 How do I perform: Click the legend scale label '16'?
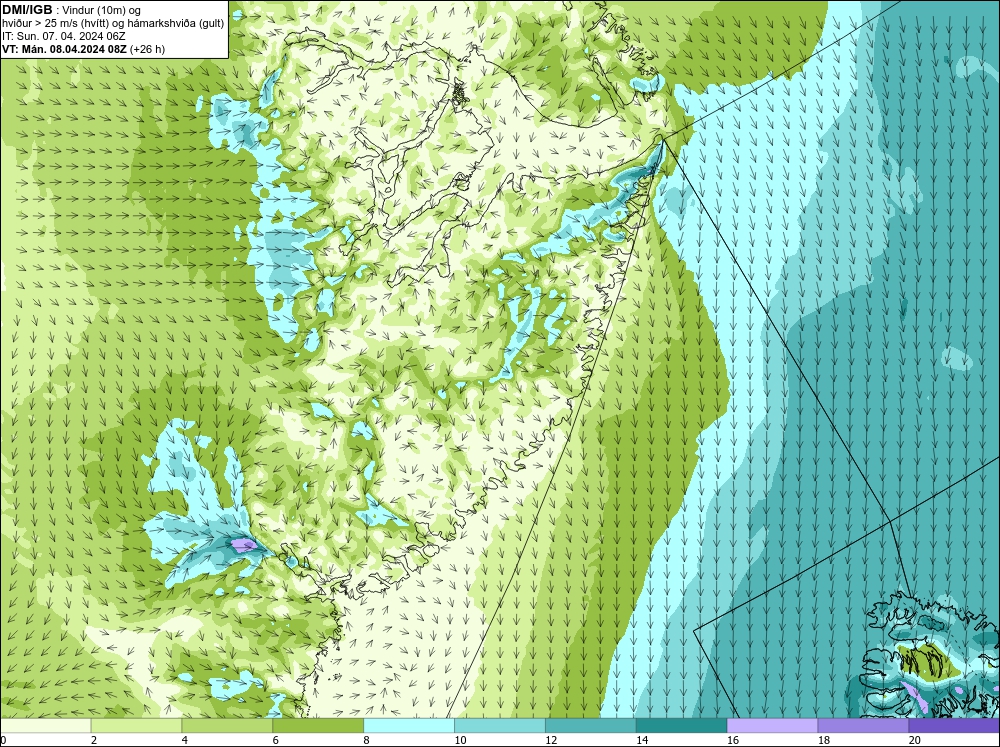[x=733, y=740]
